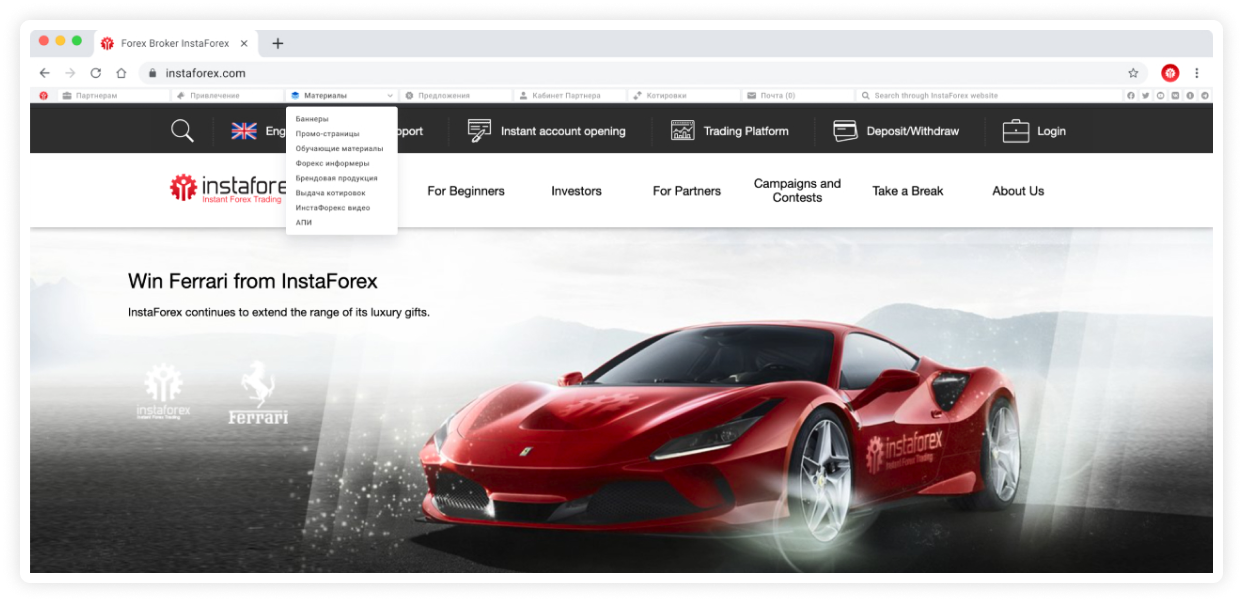Open Facebook icon in the toolbar
The width and height of the screenshot is (1243, 603).
[x=1131, y=96]
